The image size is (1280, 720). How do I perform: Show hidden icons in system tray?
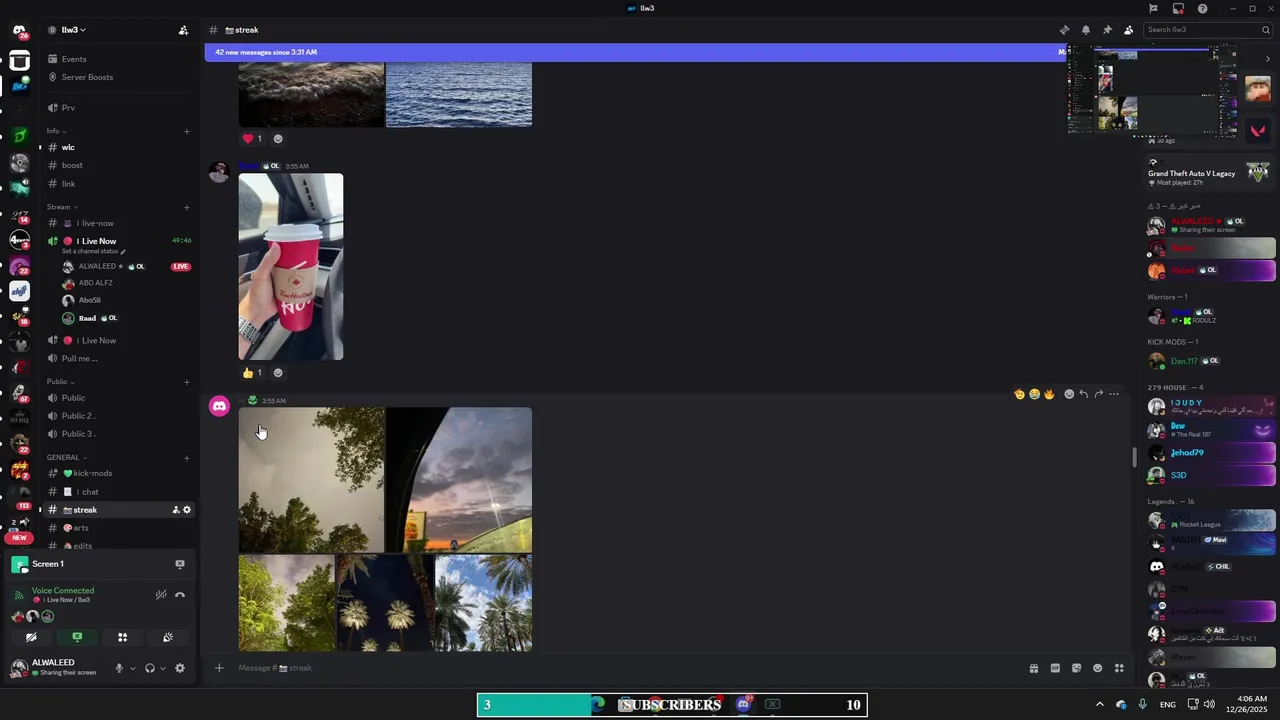point(1100,705)
